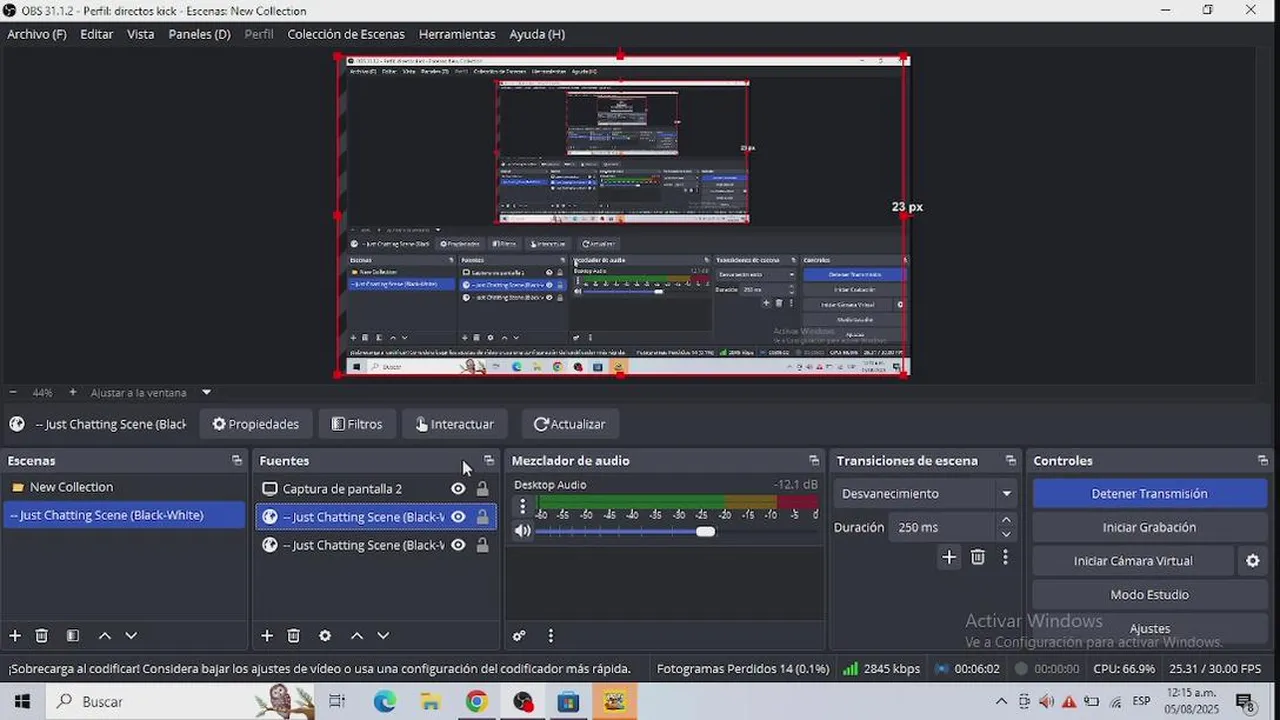Hide the unselected Just Chatting Scene source
The image size is (1280, 720).
tap(458, 545)
